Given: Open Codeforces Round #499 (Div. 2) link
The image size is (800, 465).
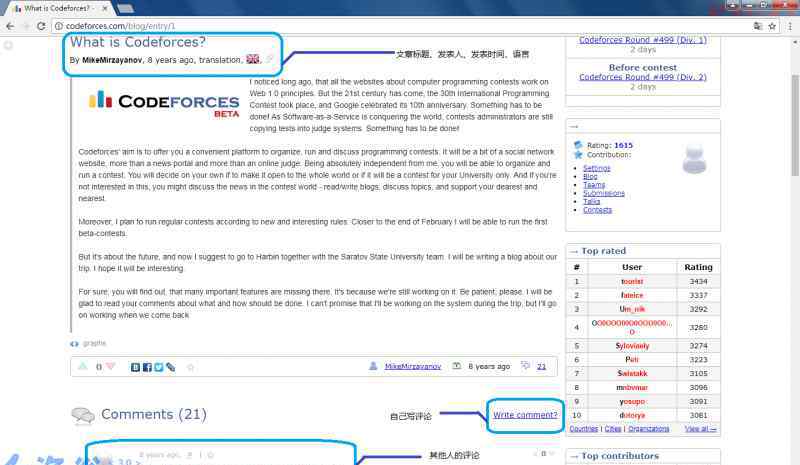Looking at the screenshot, I should coord(643,77).
